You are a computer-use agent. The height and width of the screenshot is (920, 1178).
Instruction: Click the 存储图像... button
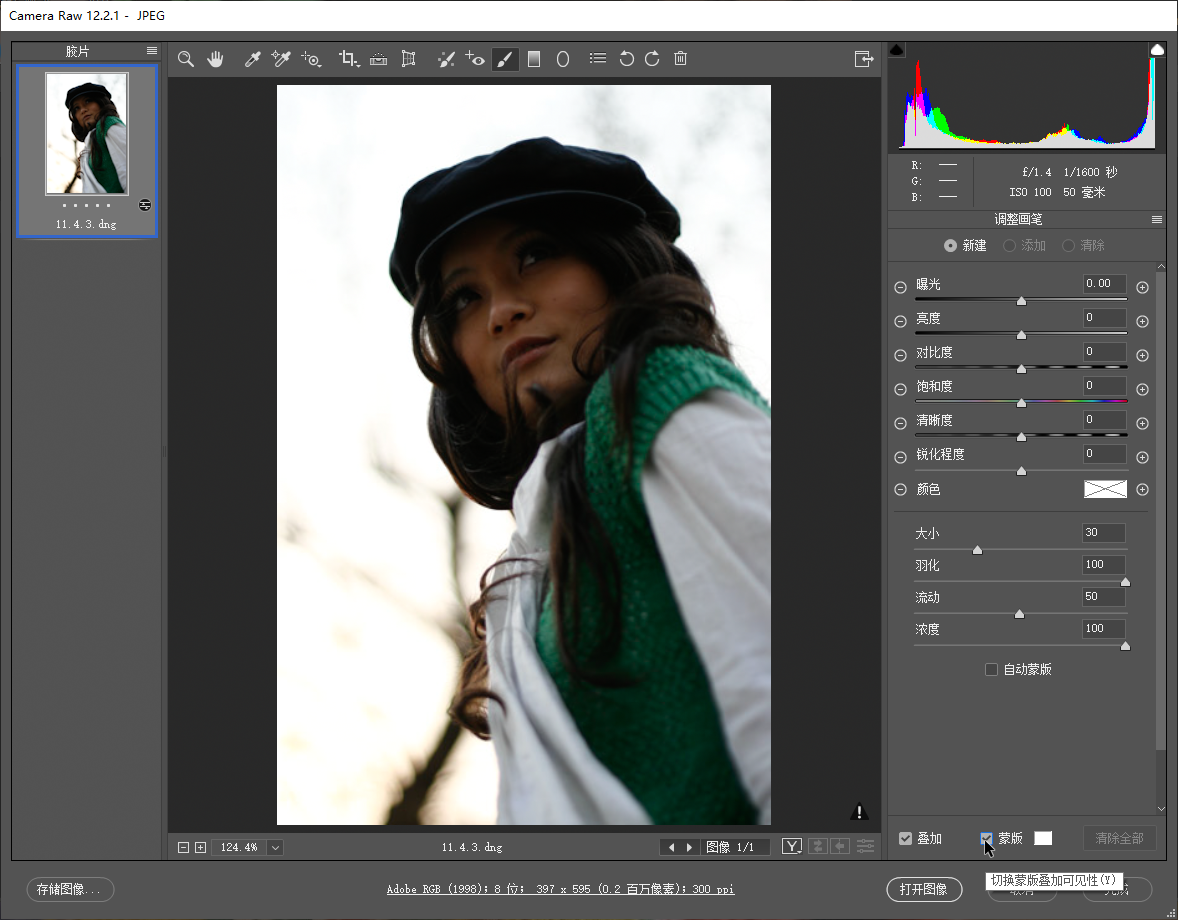tap(70, 889)
